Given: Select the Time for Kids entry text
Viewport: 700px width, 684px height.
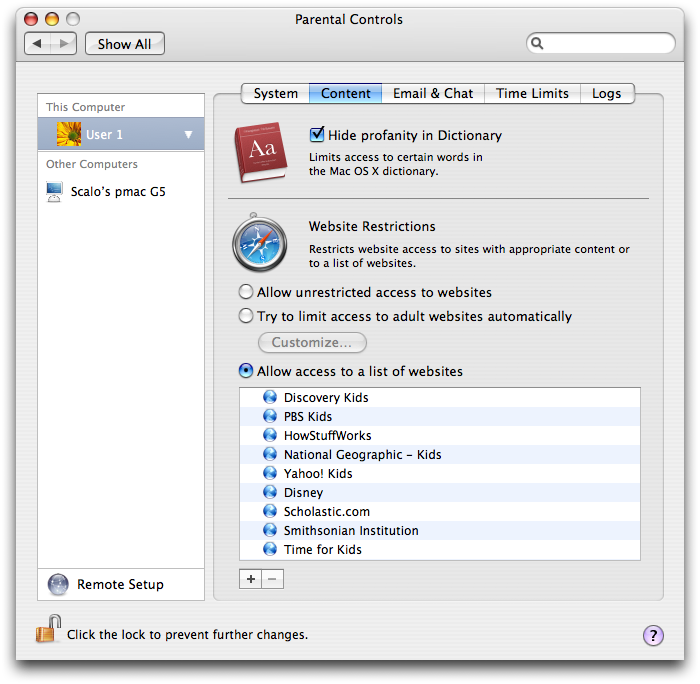Looking at the screenshot, I should pos(323,549).
